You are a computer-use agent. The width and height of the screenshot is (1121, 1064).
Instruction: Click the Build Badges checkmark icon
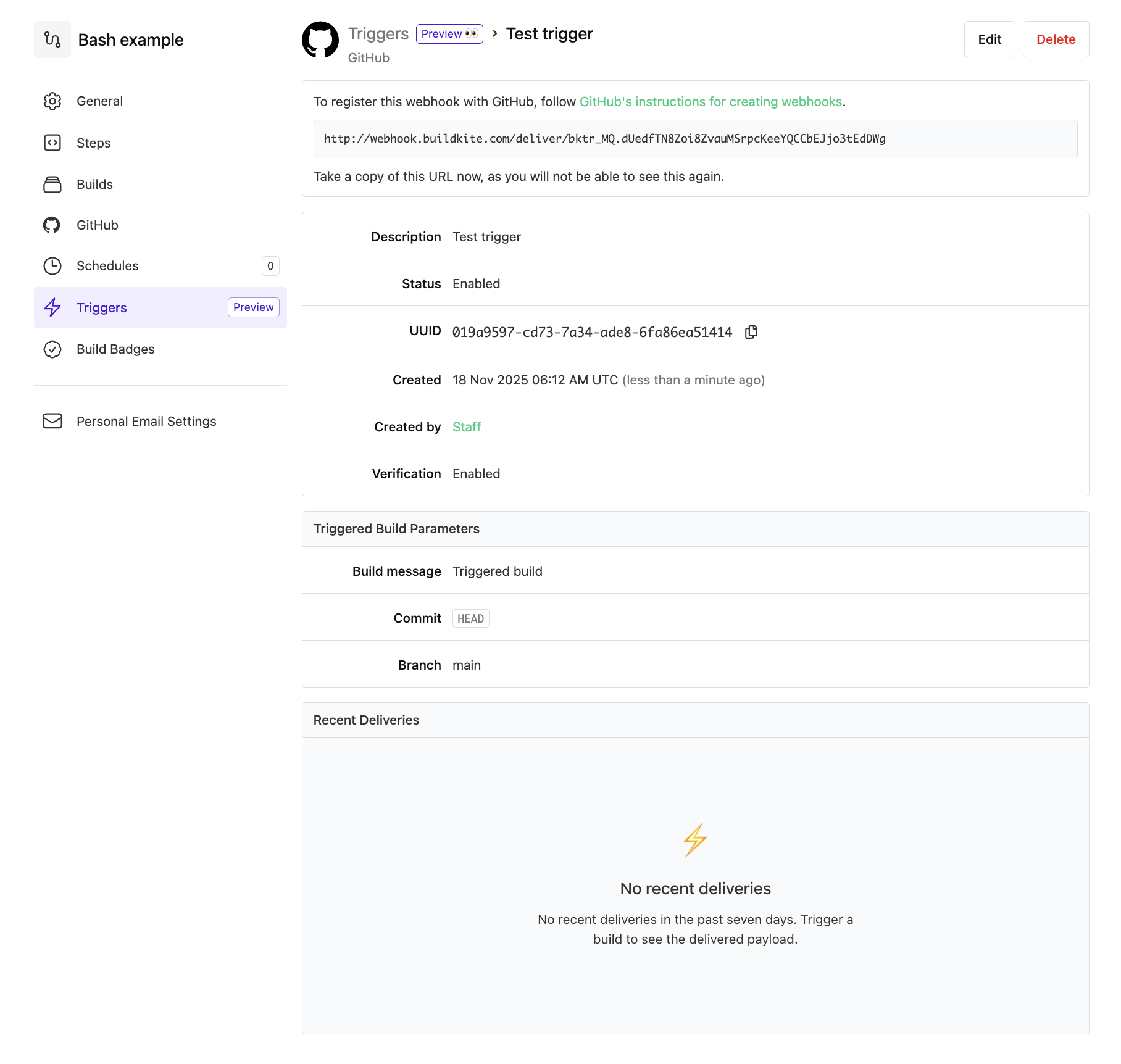[52, 349]
